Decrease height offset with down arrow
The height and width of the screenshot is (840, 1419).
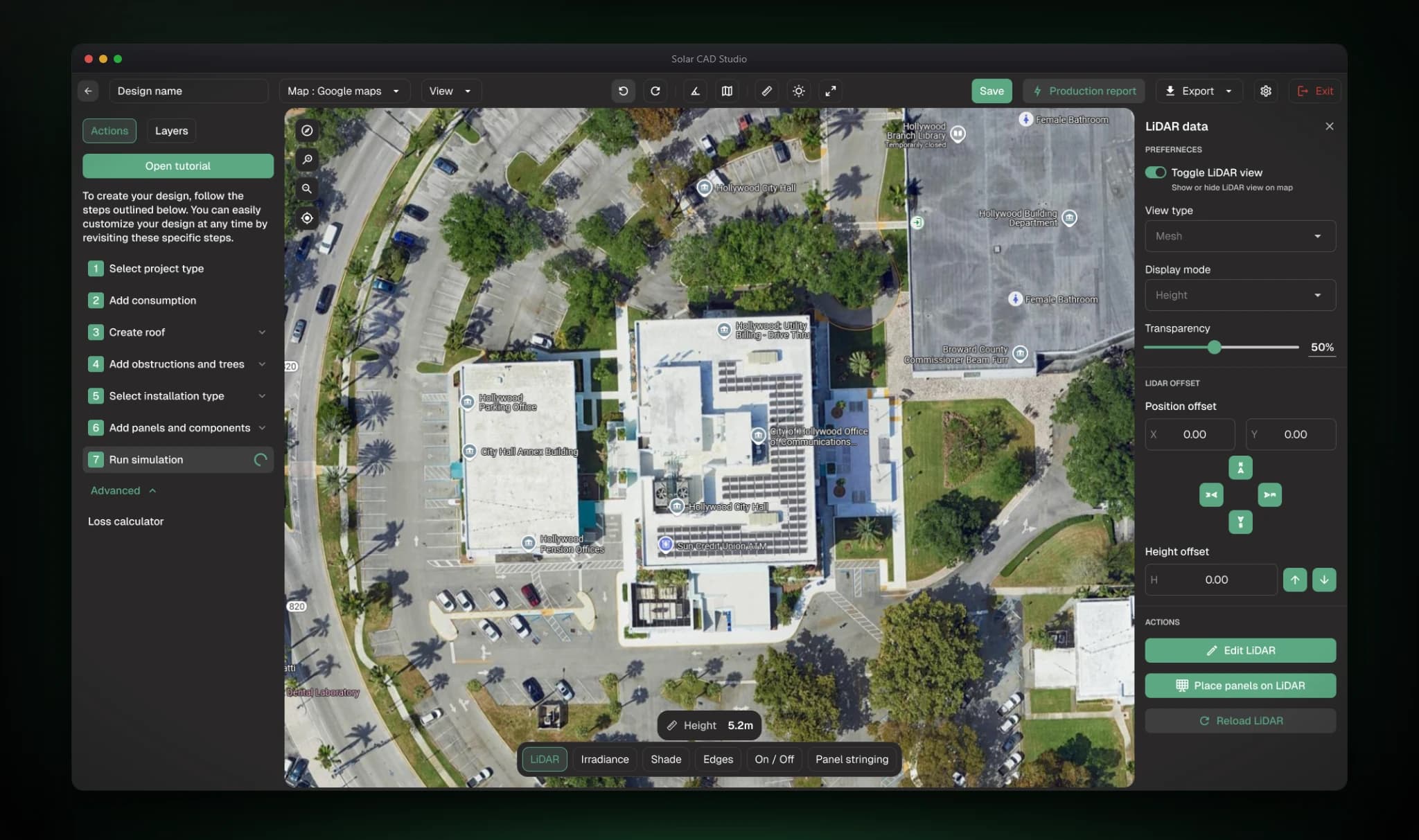(1324, 580)
